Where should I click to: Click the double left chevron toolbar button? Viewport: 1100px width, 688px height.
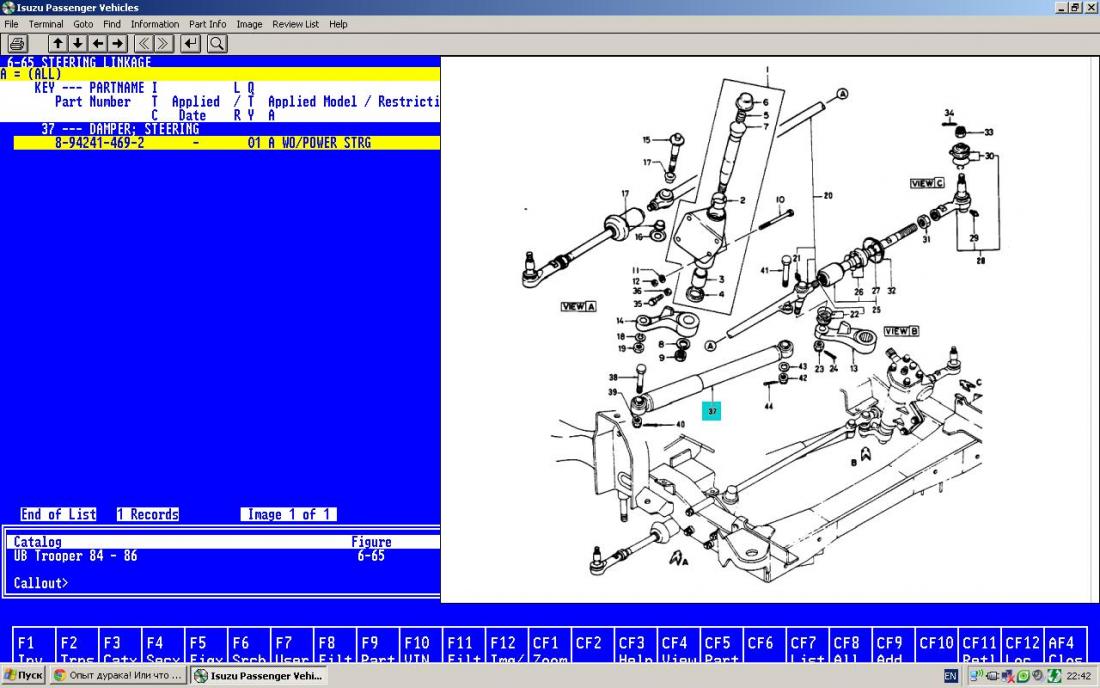tap(144, 43)
